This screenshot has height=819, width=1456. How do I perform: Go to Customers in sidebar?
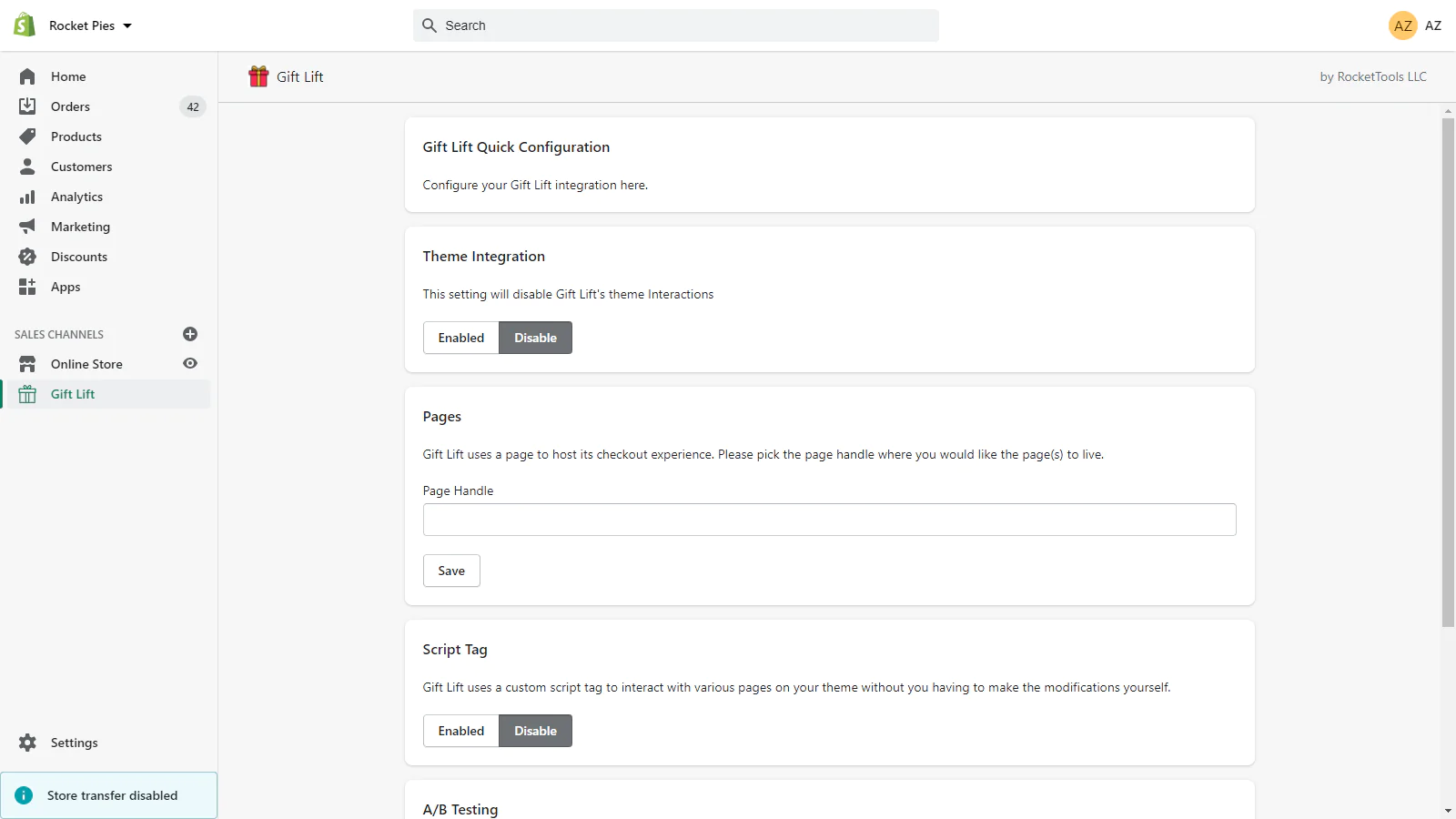(81, 167)
